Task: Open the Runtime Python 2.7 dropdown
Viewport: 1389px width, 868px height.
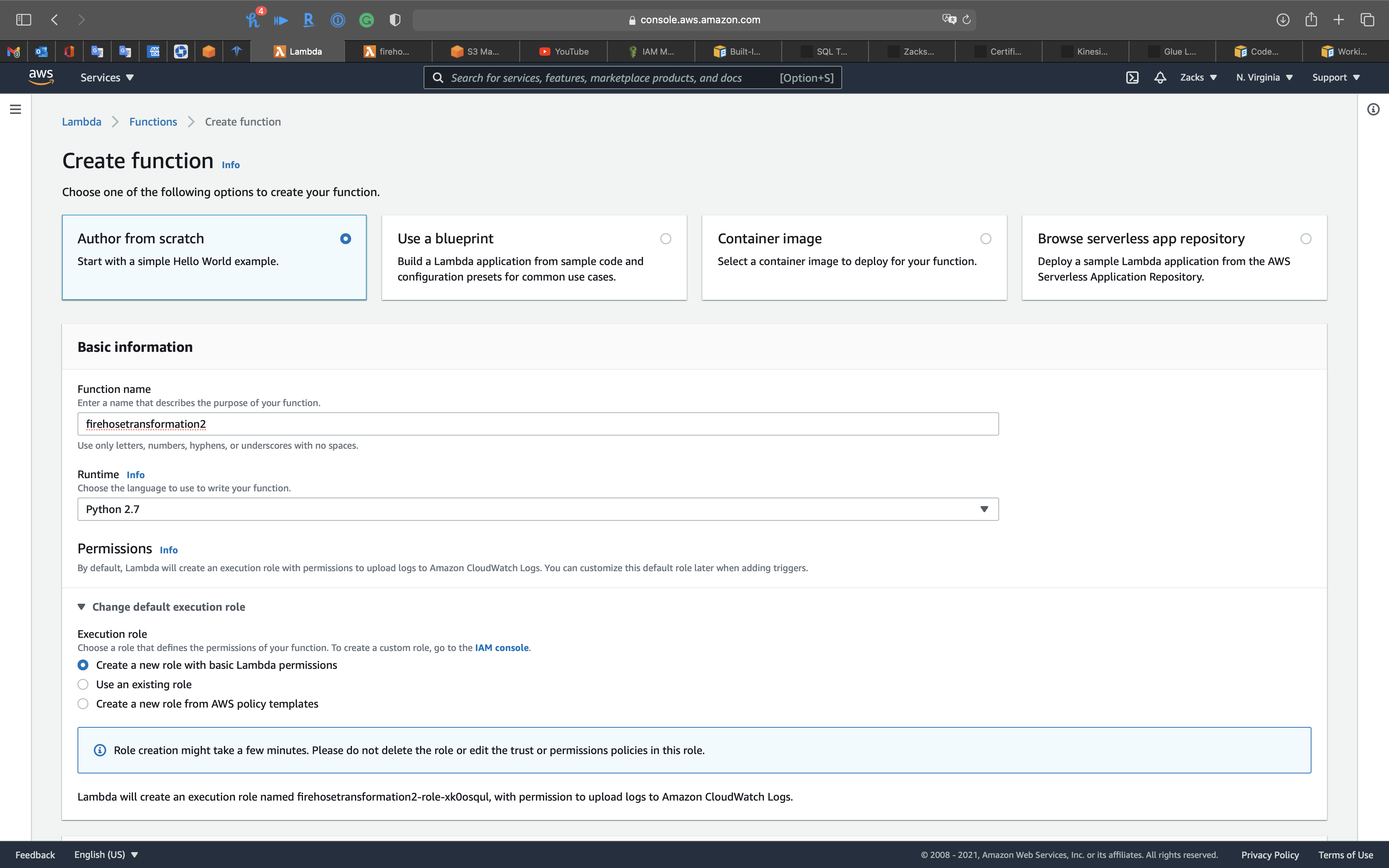Action: pos(538,509)
